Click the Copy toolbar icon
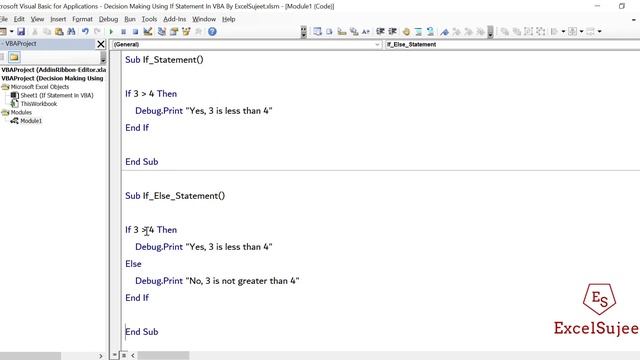This screenshot has width=640, height=360. click(47, 31)
